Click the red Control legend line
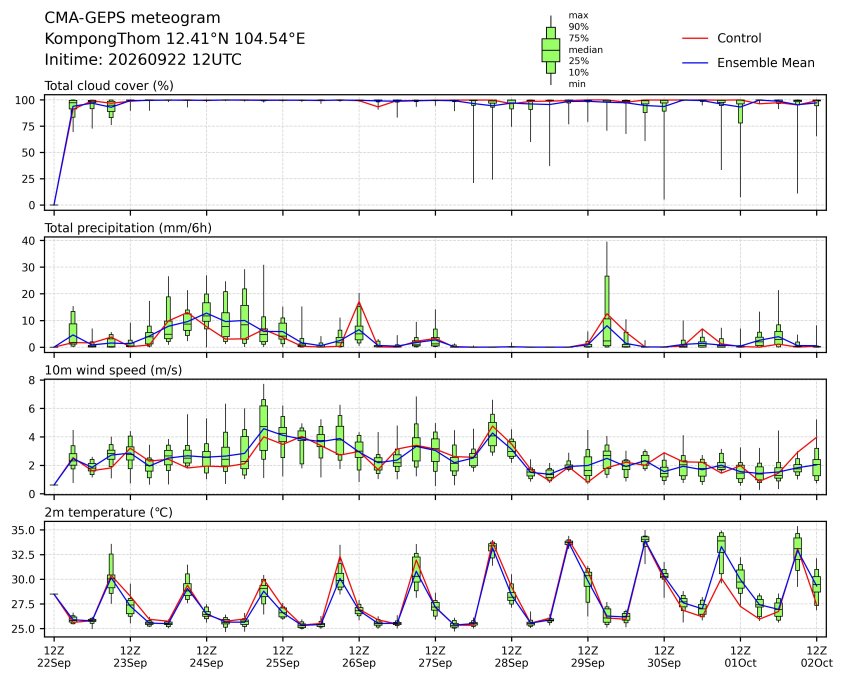Viewport: 844px width, 680px height. tap(695, 38)
